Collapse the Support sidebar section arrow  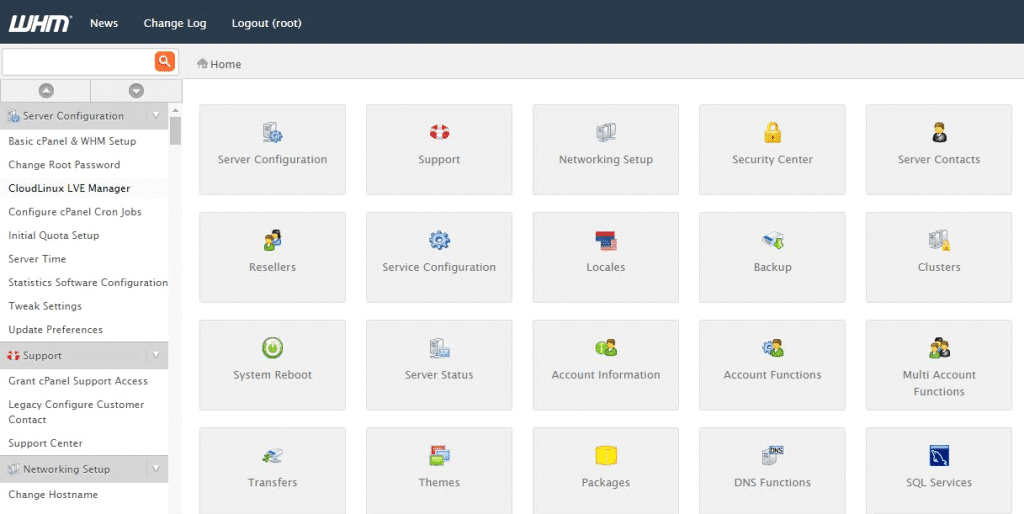point(155,355)
